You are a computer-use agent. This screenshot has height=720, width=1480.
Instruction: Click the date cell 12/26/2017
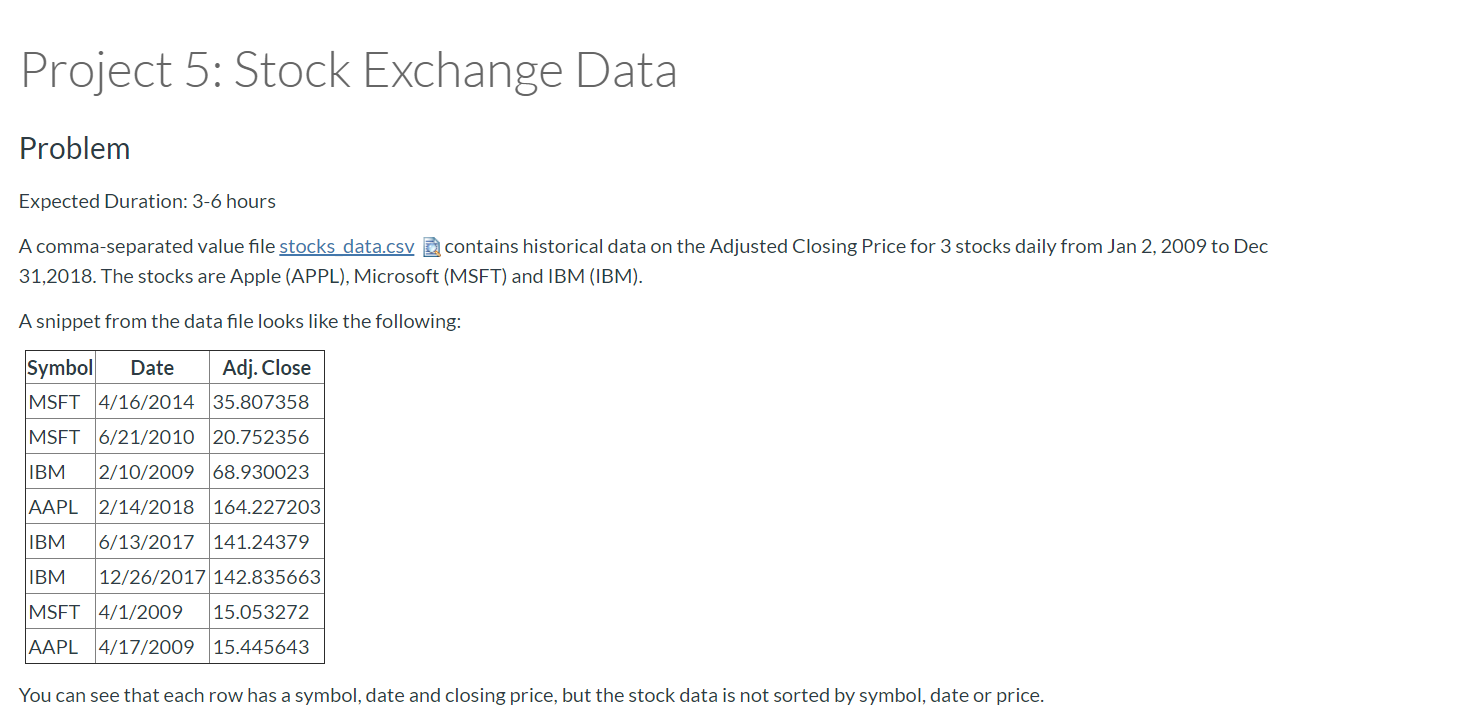point(152,577)
